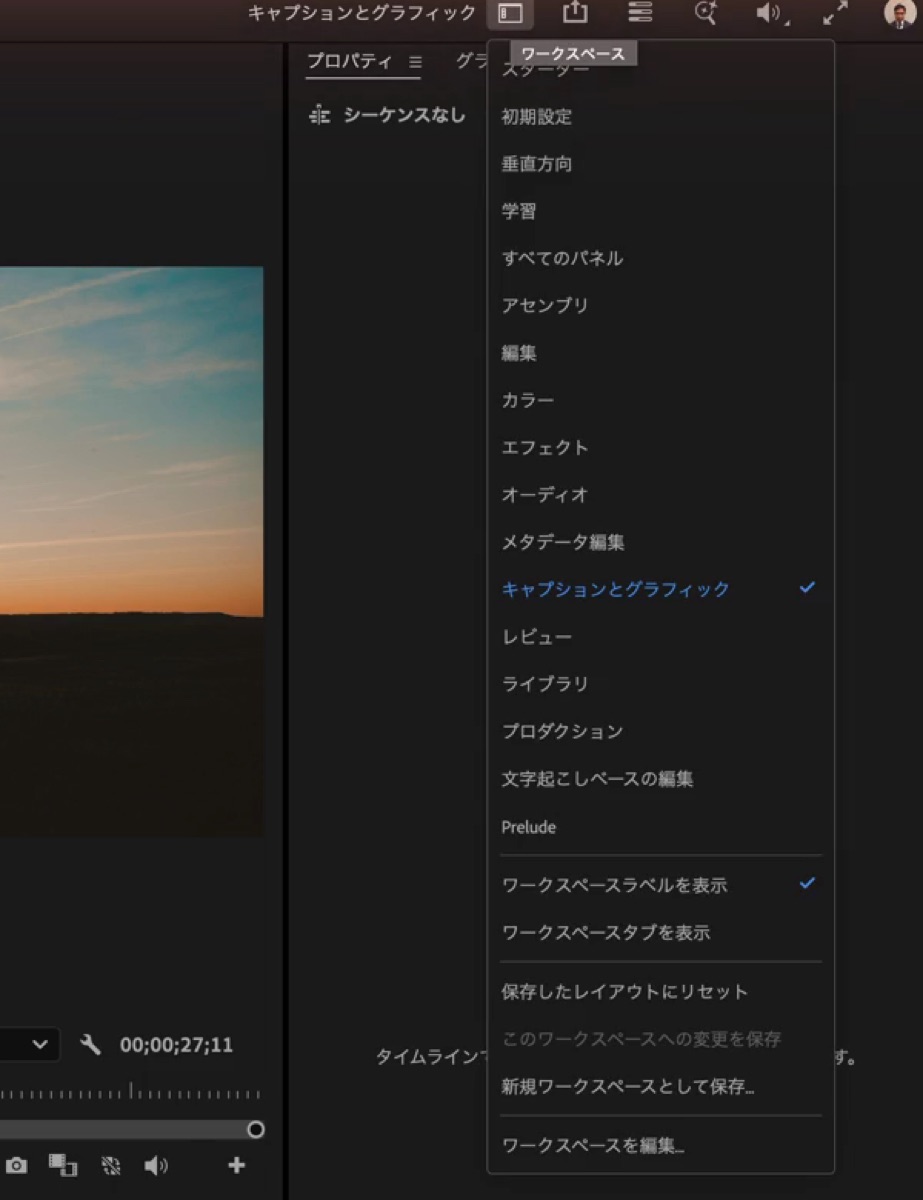This screenshot has height=1200, width=923.
Task: Open the user profile avatar
Action: [x=900, y=13]
